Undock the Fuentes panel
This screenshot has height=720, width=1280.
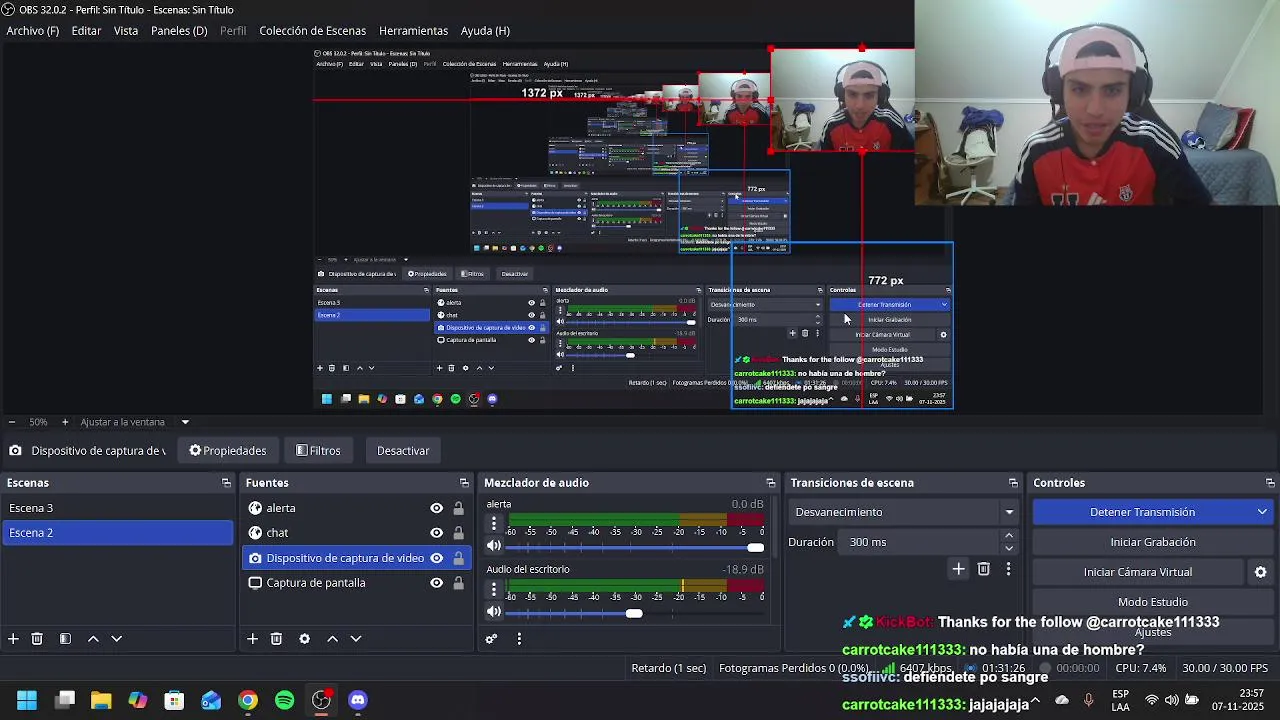464,483
